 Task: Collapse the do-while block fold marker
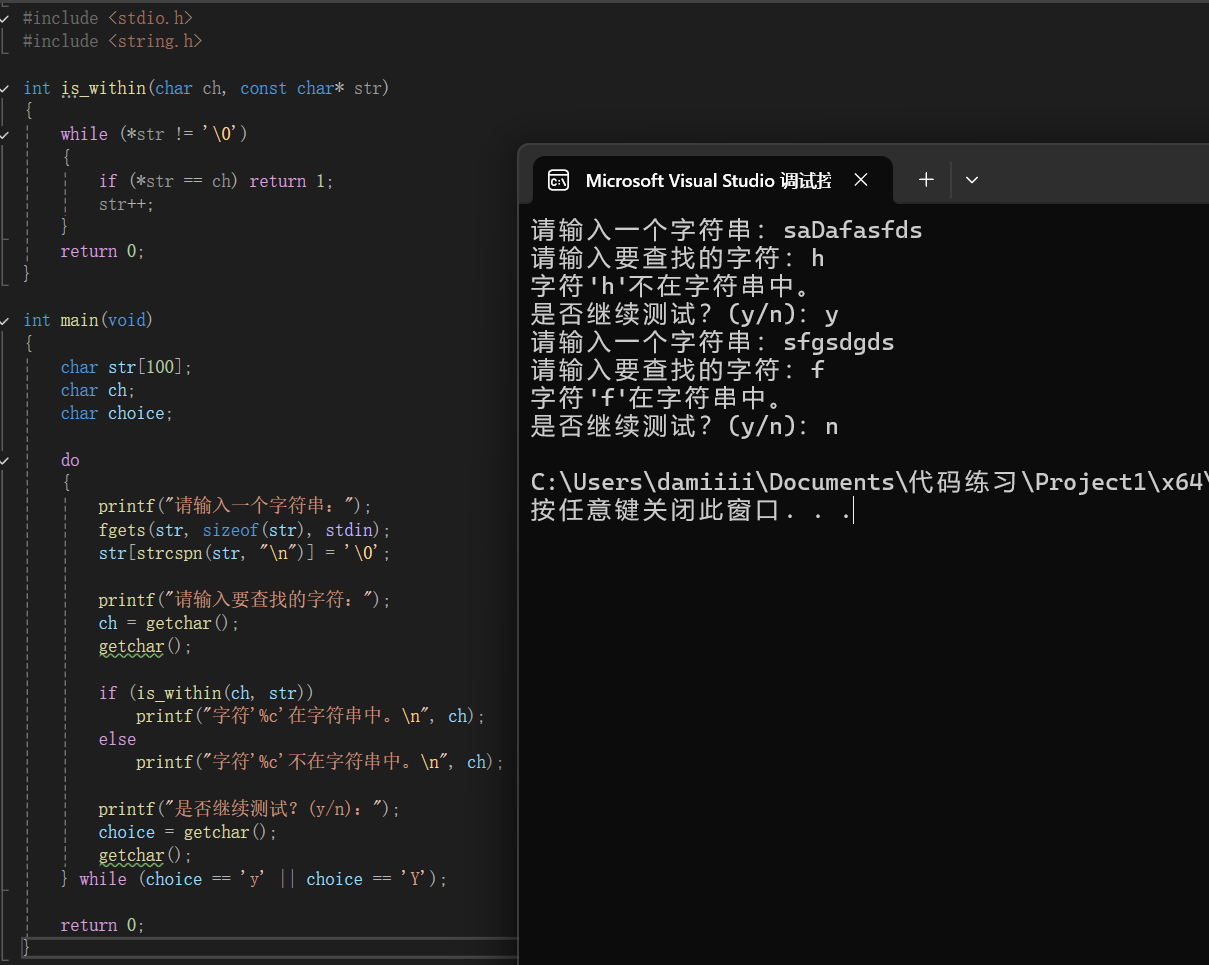point(5,460)
